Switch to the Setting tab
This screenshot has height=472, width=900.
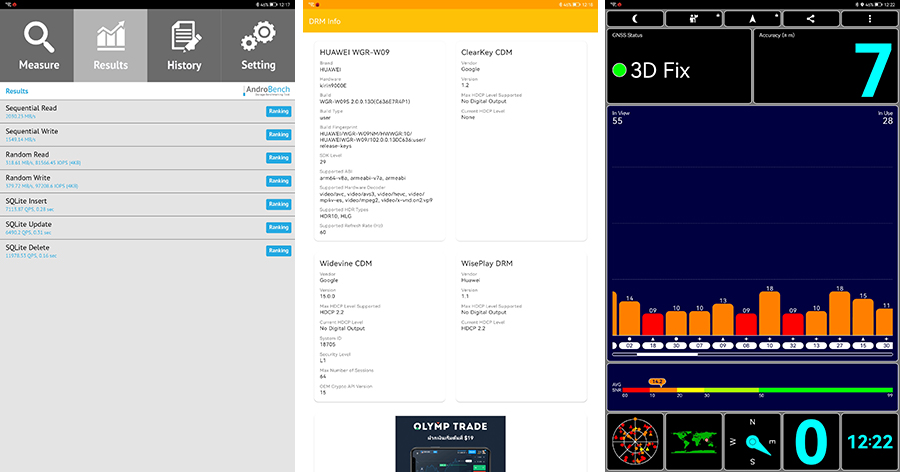tap(258, 45)
